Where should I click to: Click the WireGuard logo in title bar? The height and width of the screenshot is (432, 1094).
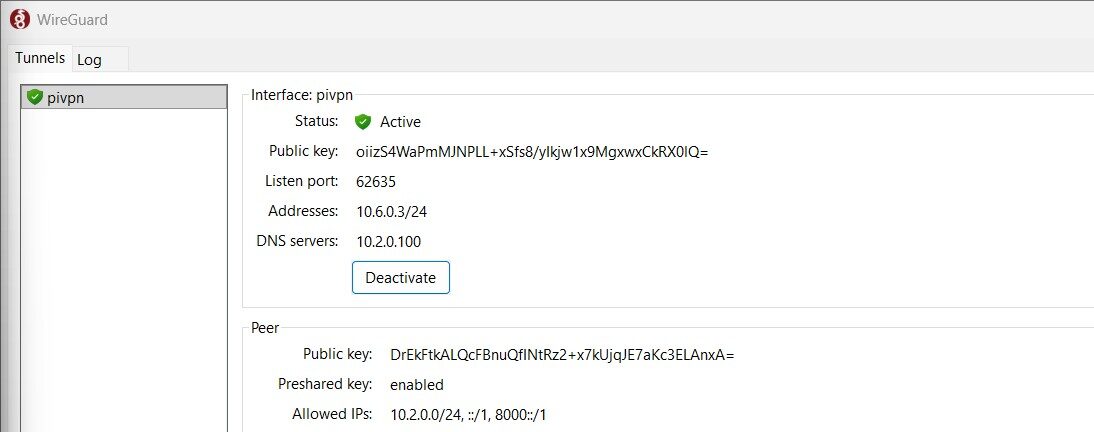tap(19, 18)
